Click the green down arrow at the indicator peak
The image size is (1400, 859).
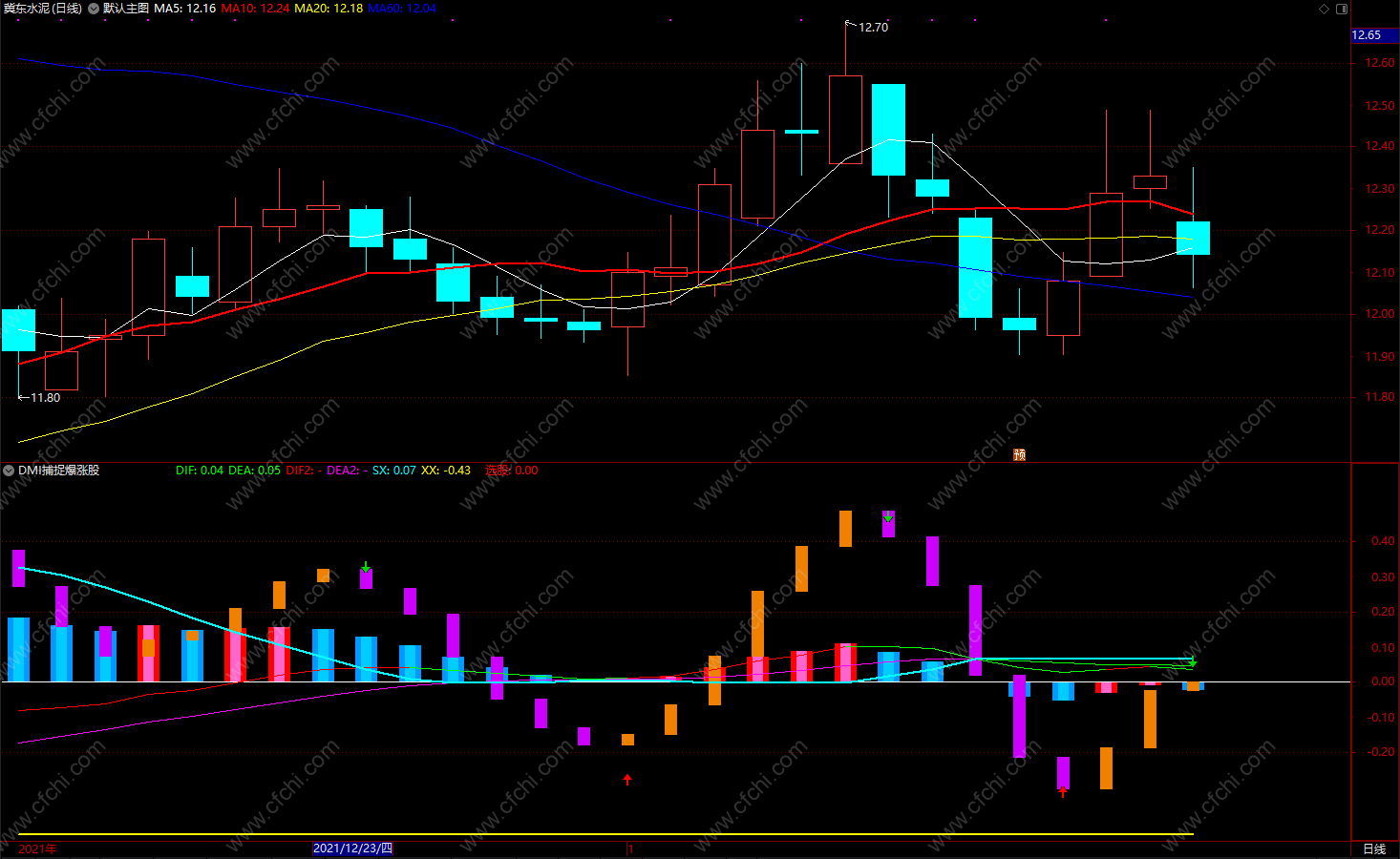(x=888, y=516)
